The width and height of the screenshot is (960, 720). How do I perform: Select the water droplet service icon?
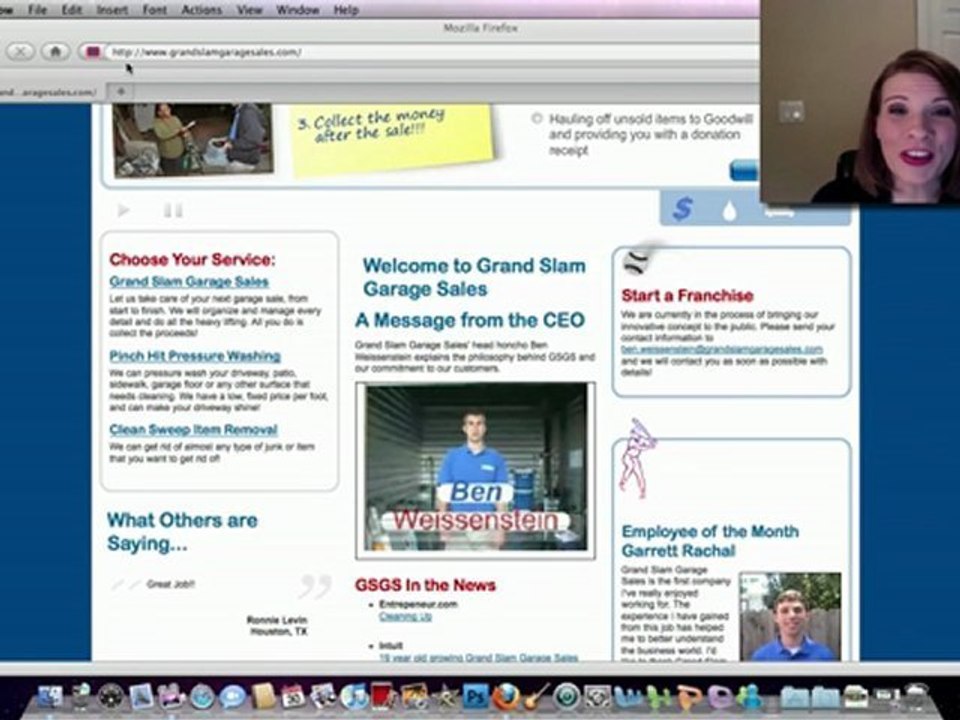(729, 211)
